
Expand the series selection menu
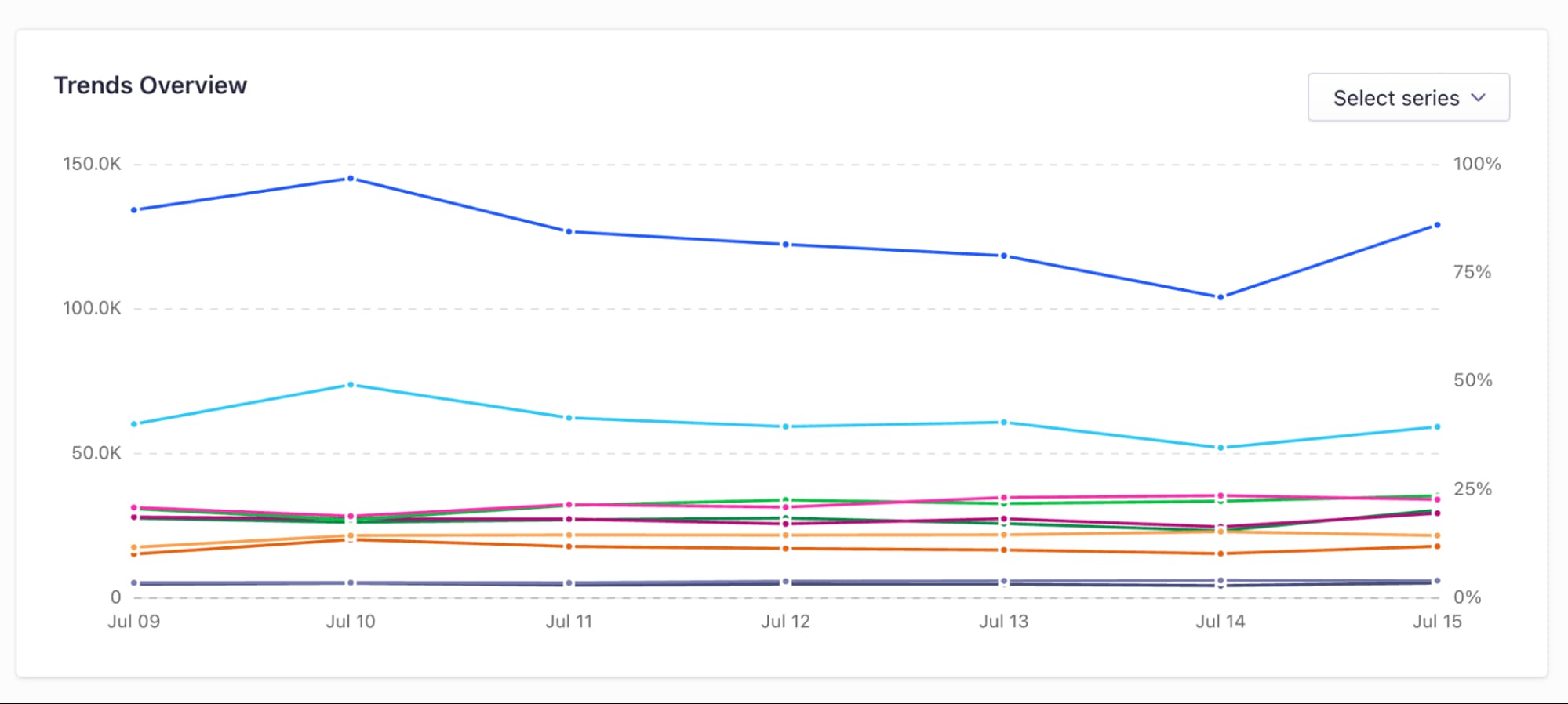pyautogui.click(x=1407, y=96)
